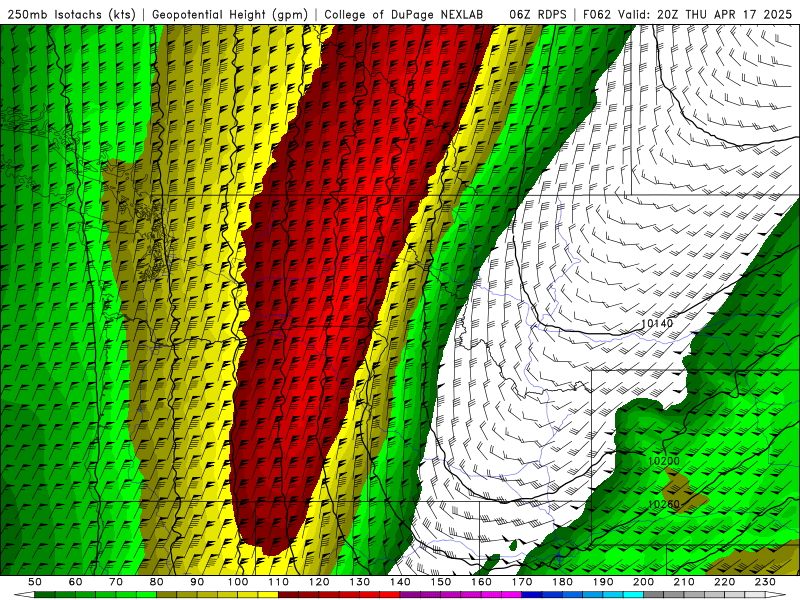Click the 80 value on the color scale
Viewport: 800px width, 600px height.
[x=157, y=582]
